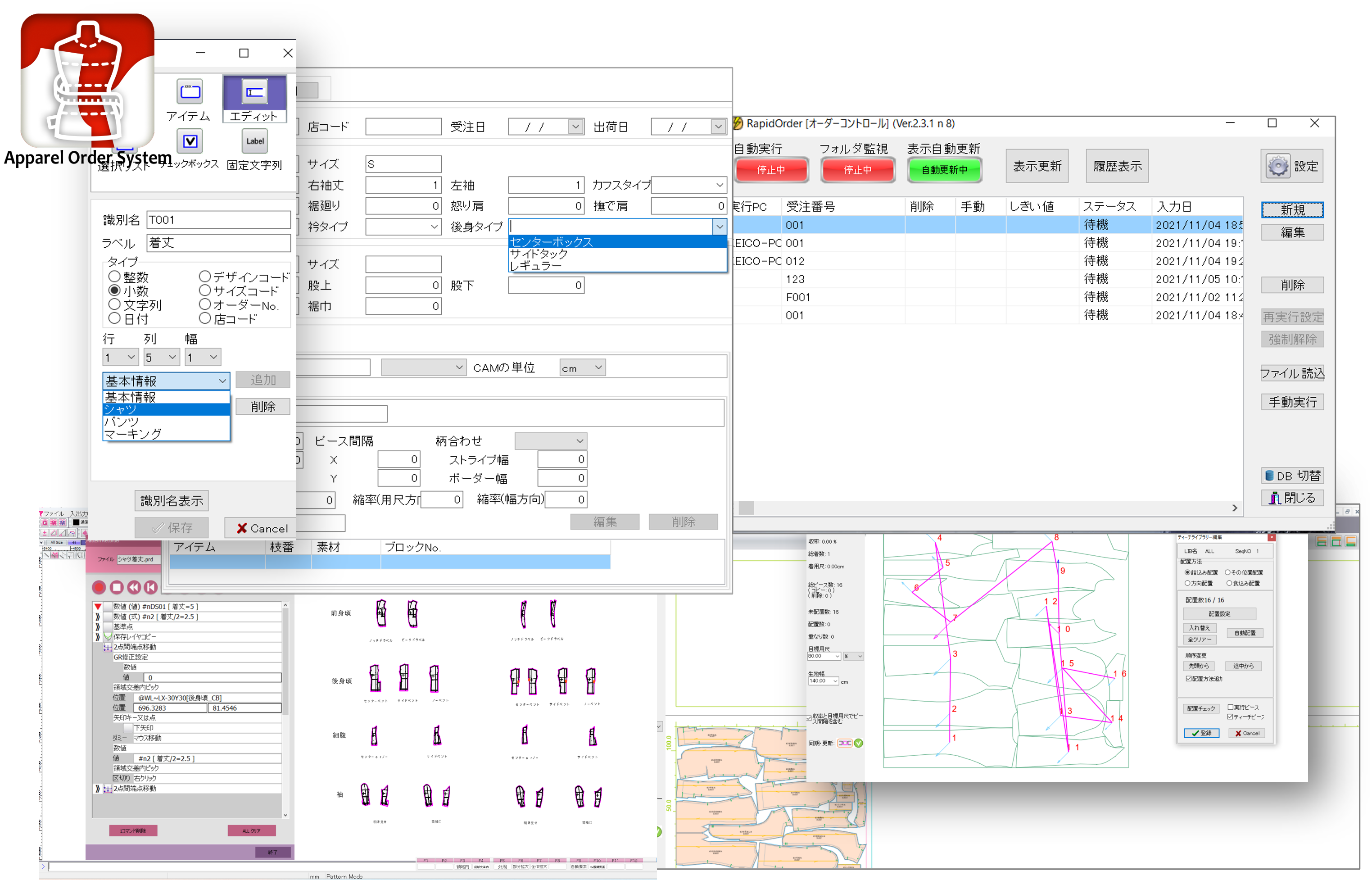Click the 閉じる door icon button
Viewport: 1372px width, 880px height.
[x=1291, y=498]
